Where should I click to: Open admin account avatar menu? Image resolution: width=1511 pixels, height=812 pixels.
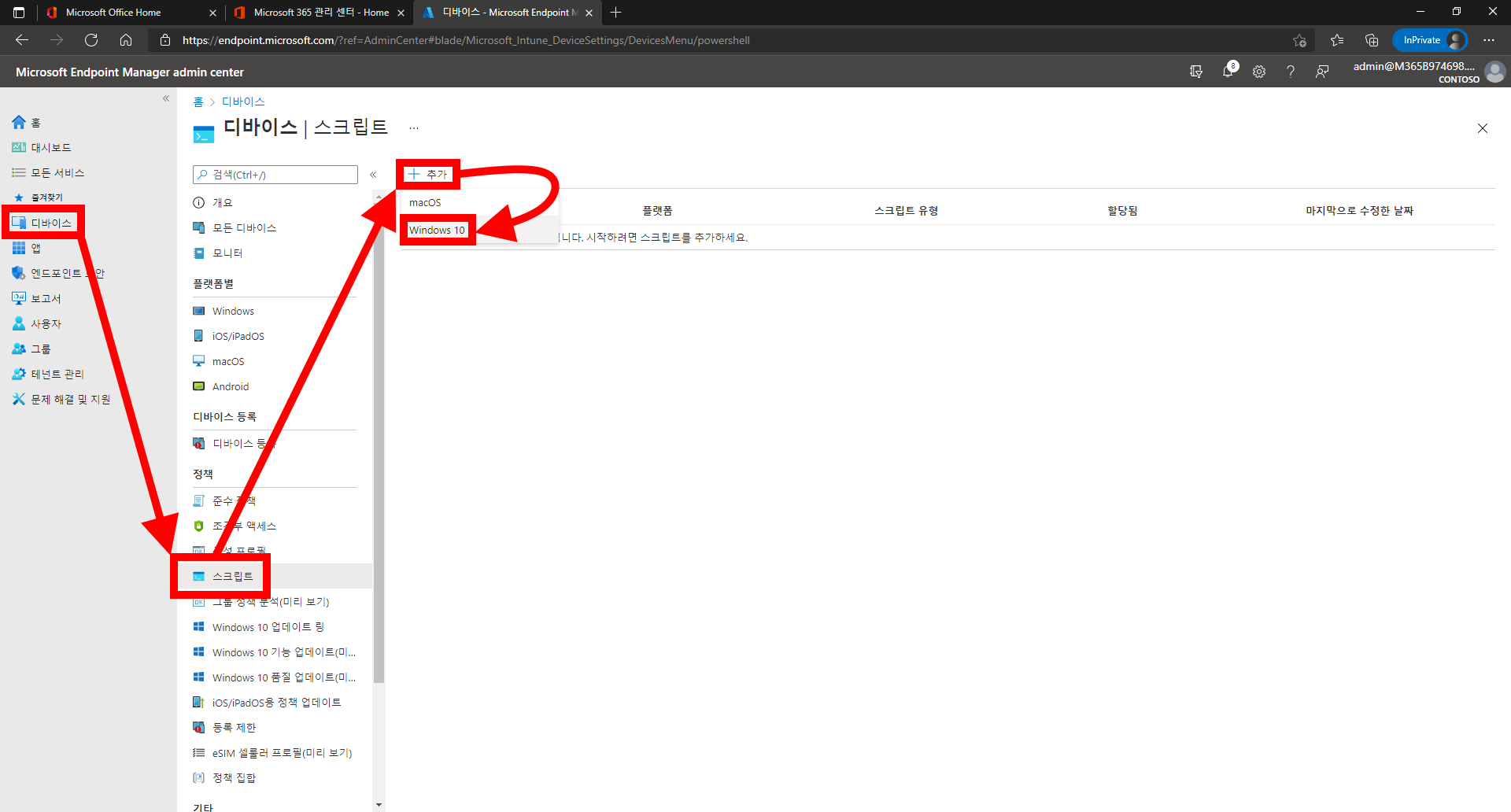pyautogui.click(x=1495, y=72)
